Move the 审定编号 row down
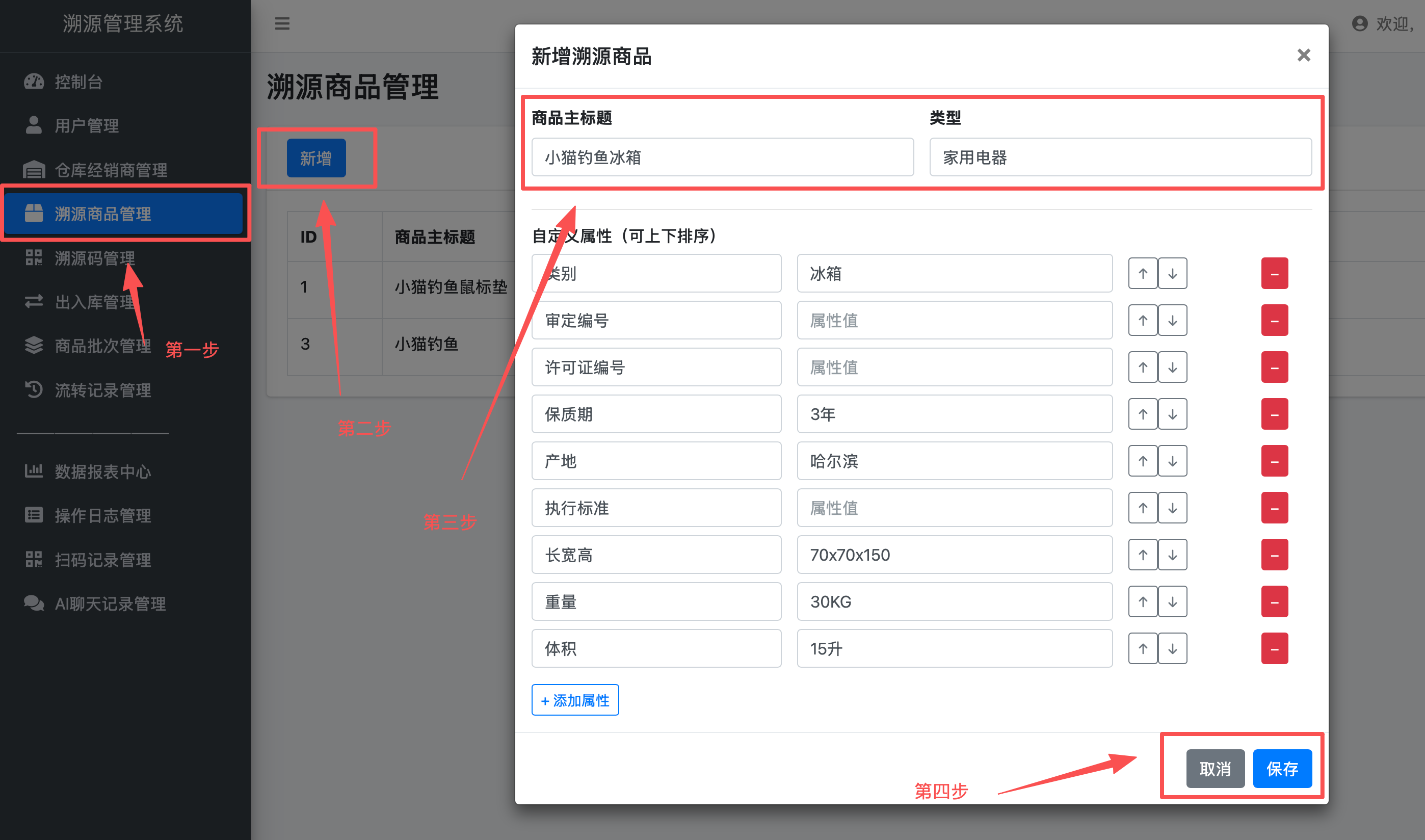 click(1172, 321)
